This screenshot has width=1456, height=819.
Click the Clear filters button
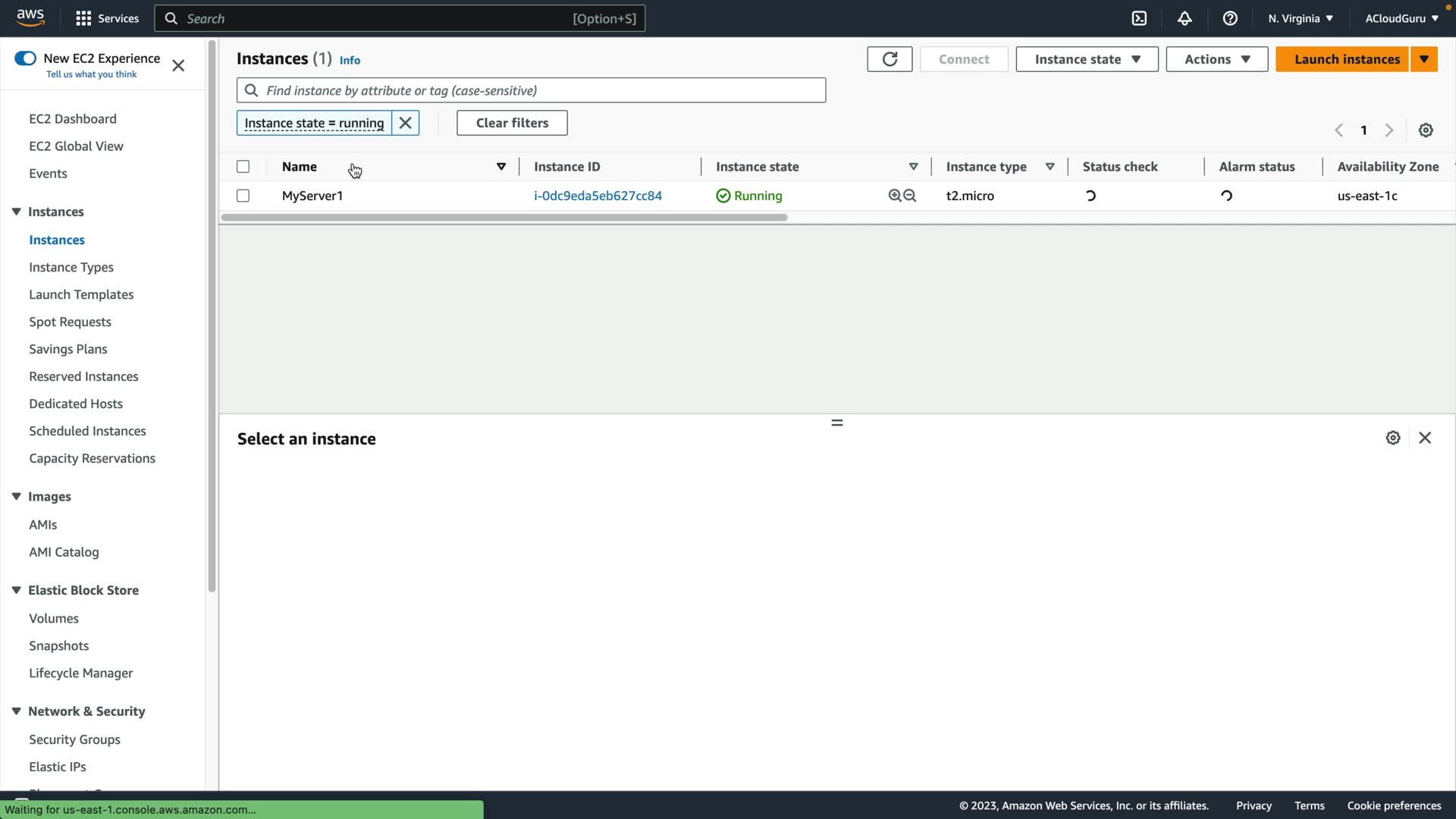(512, 123)
